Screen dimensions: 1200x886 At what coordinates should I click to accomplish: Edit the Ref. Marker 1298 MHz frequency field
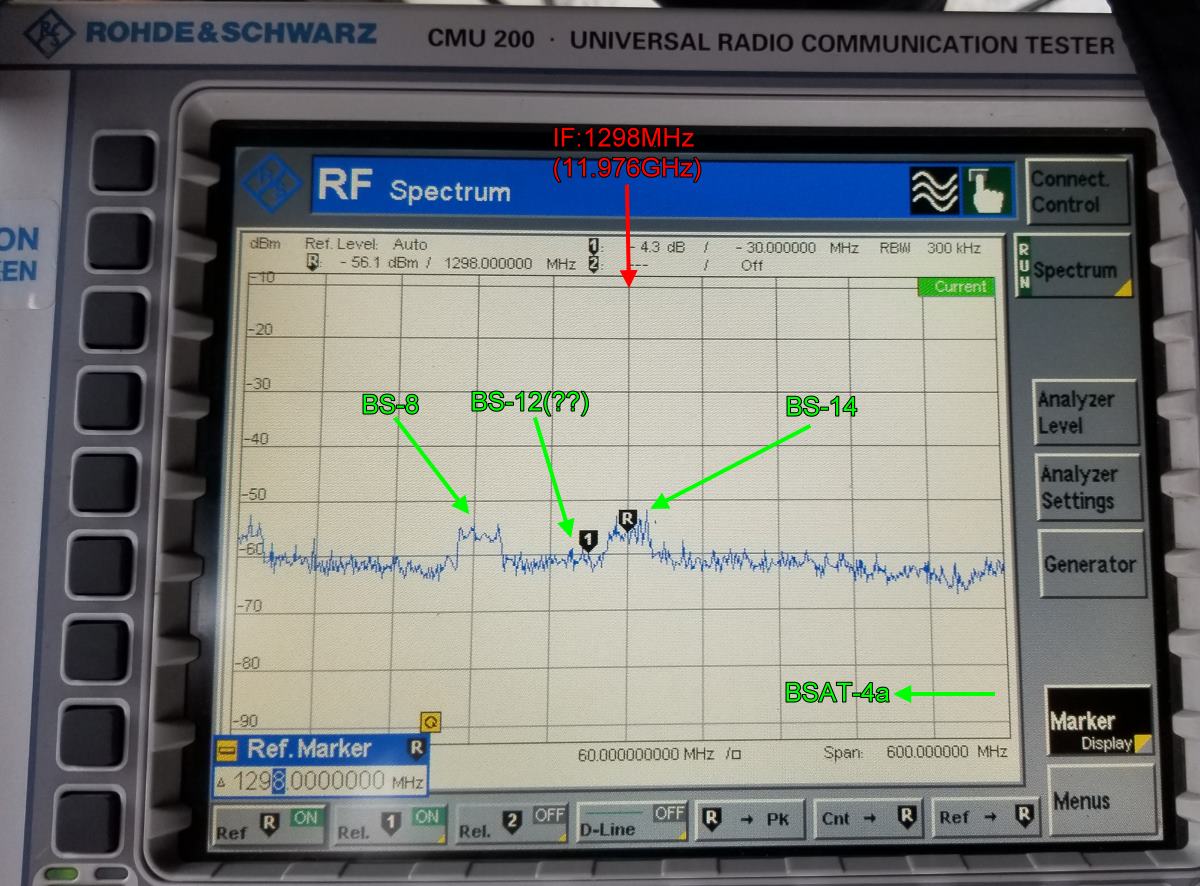pyautogui.click(x=320, y=781)
